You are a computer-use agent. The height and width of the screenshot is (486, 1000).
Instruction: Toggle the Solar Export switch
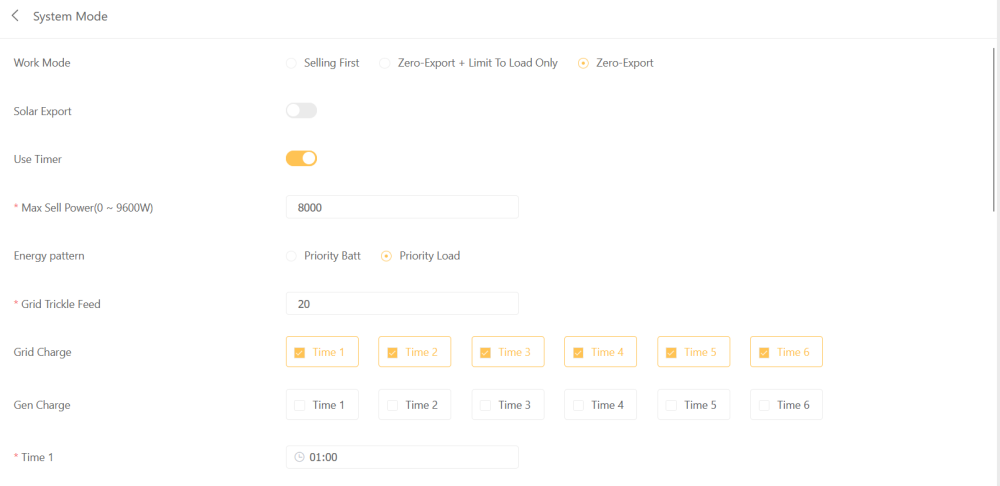(301, 111)
